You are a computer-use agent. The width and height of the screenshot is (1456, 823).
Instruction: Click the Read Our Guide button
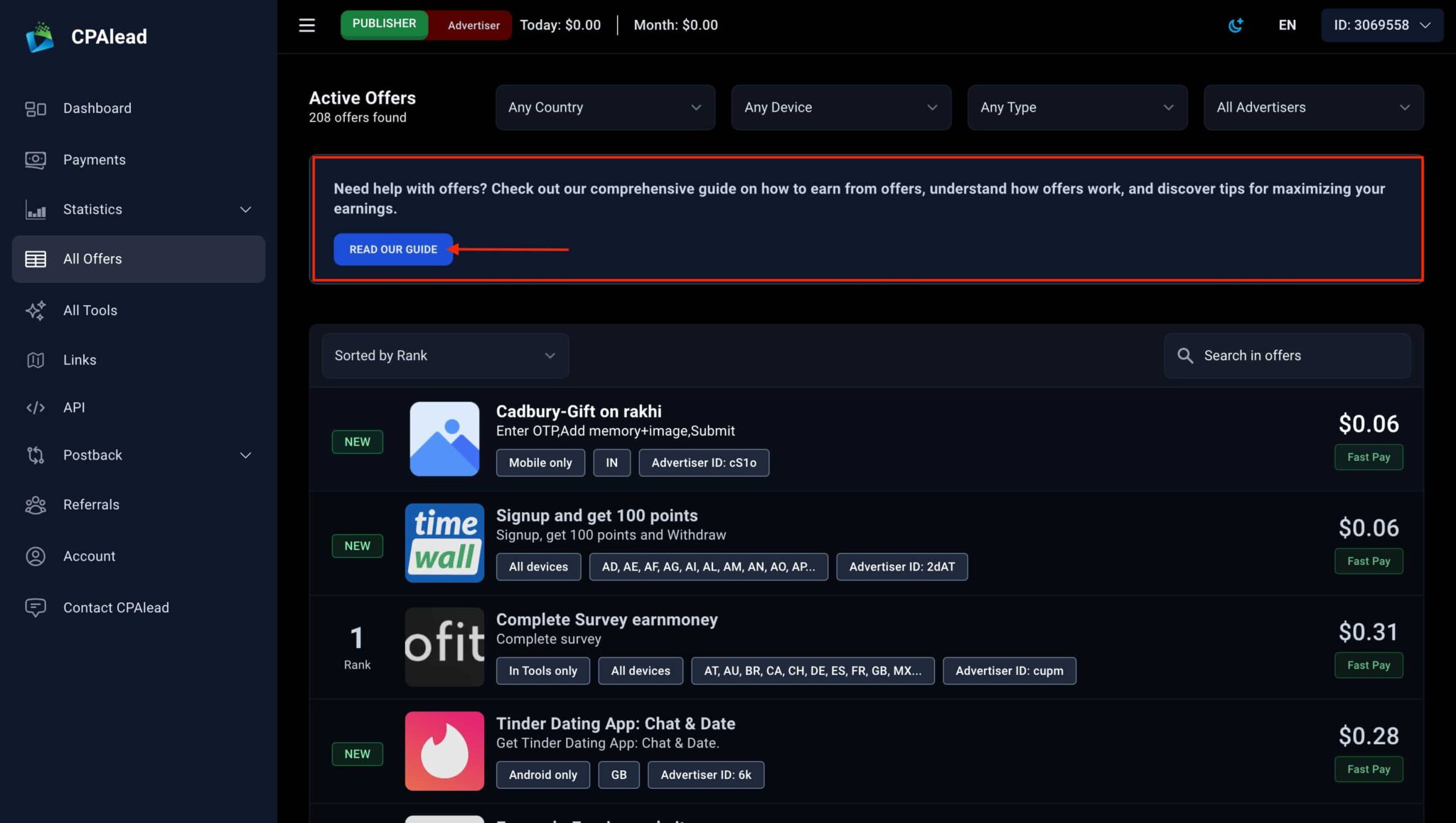393,250
